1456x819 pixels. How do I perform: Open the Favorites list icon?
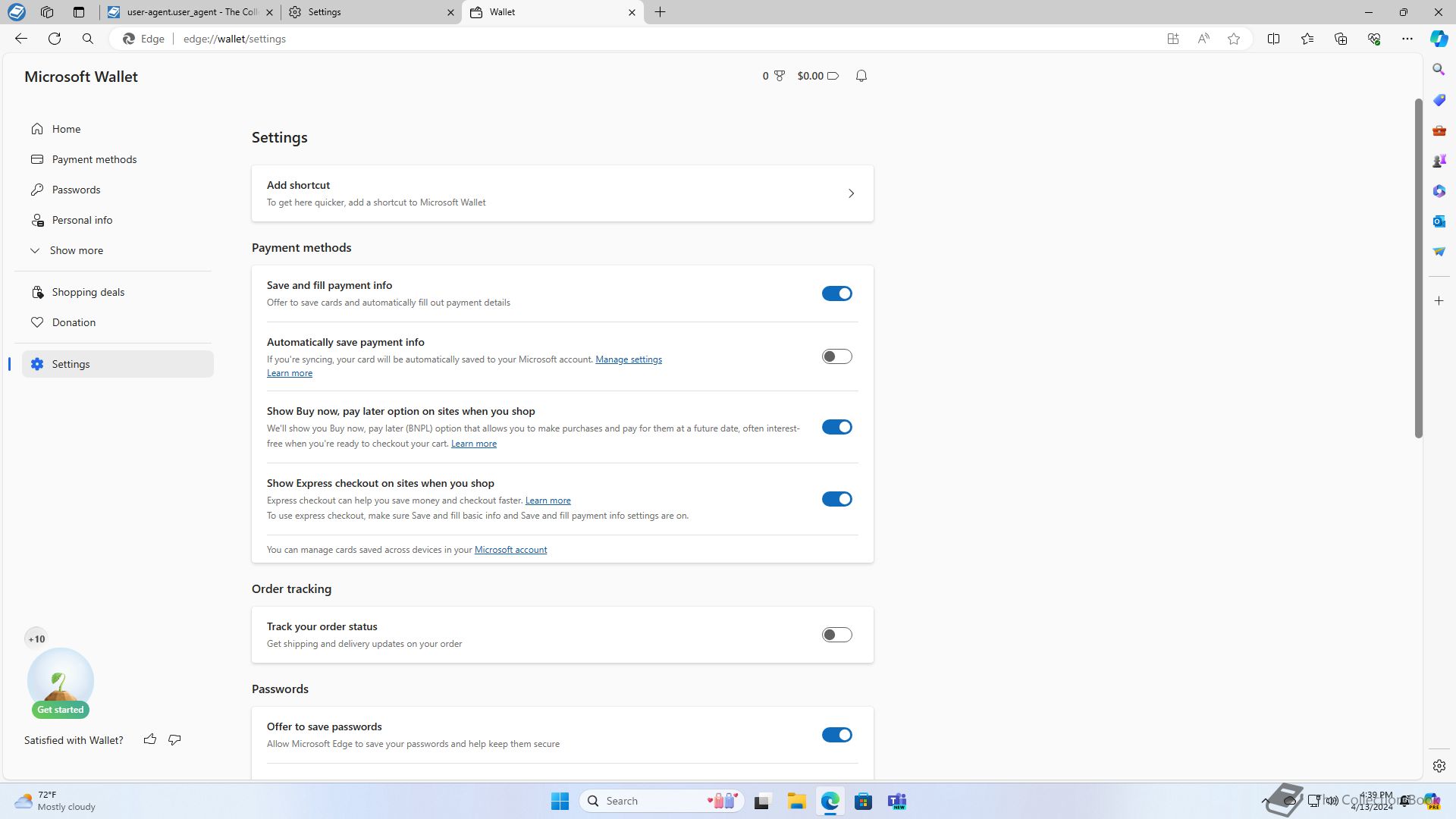[x=1307, y=39]
